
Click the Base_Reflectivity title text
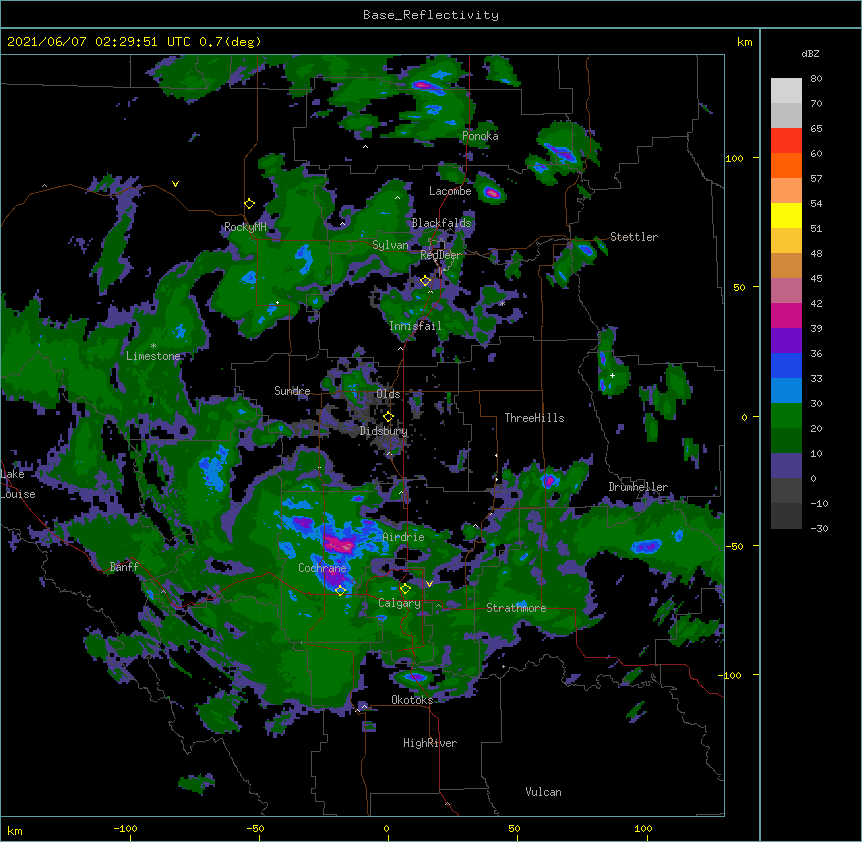tap(431, 15)
